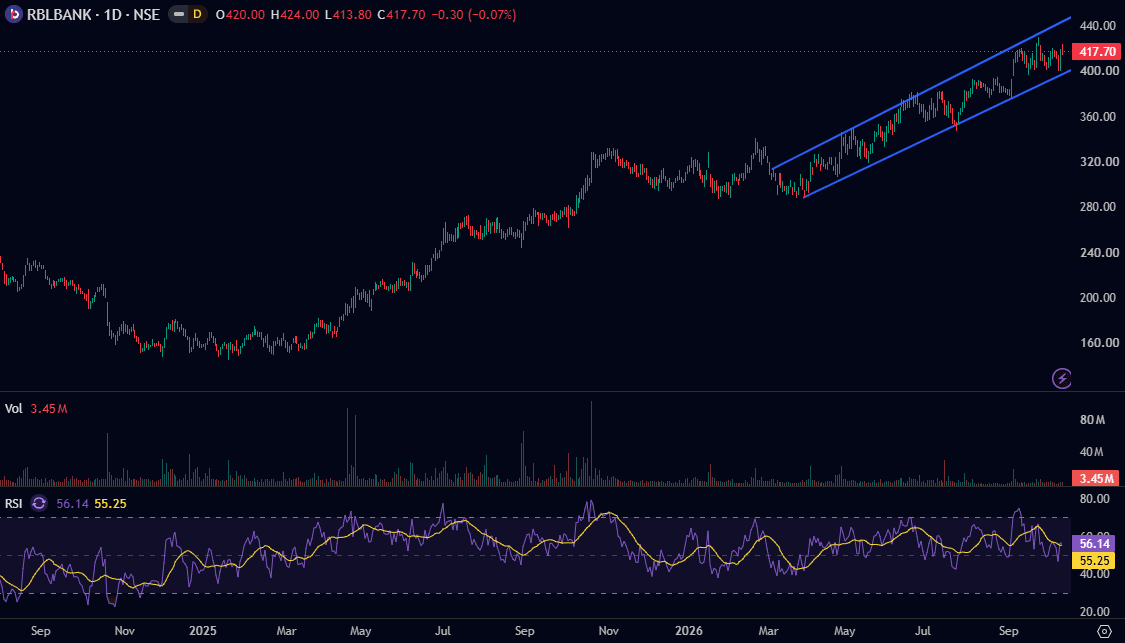Click the change value −0.30 (−0.07%)
The image size is (1125, 643).
[474, 14]
